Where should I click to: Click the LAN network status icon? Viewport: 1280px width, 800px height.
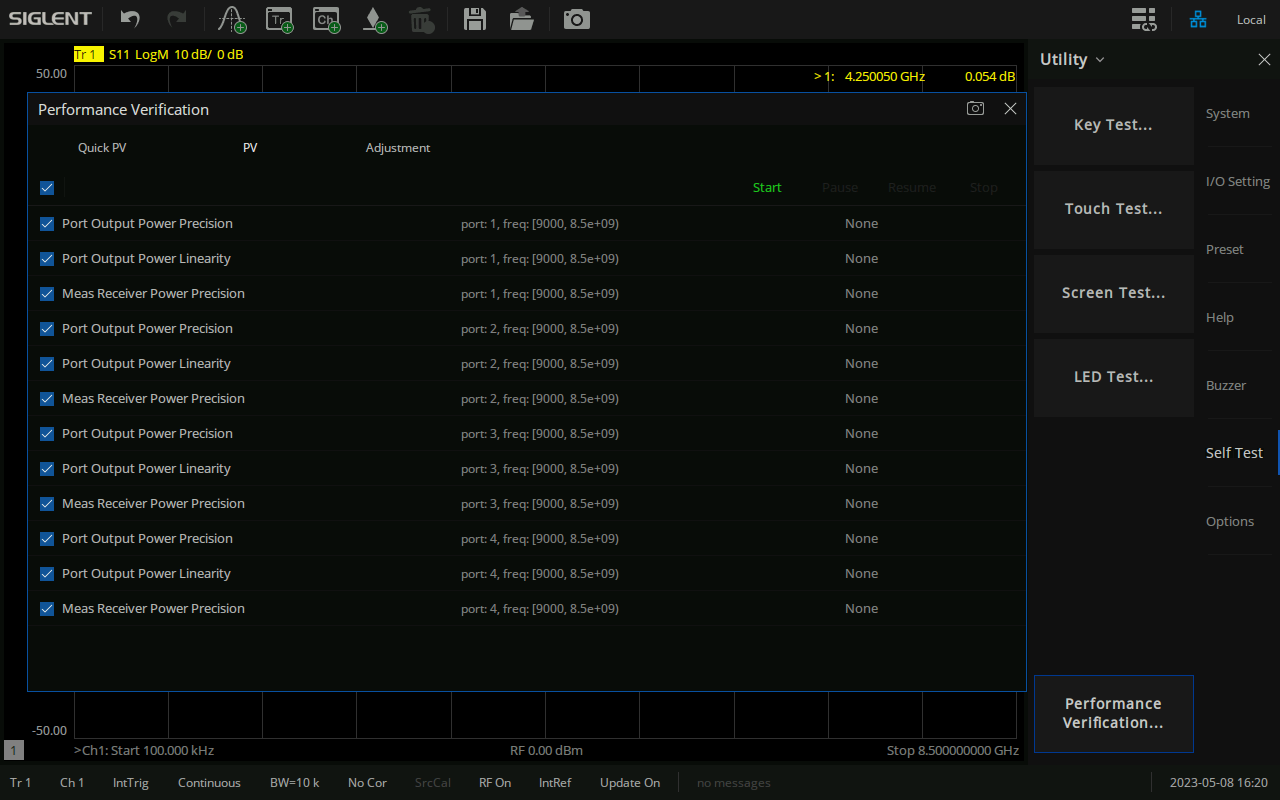pos(1197,19)
